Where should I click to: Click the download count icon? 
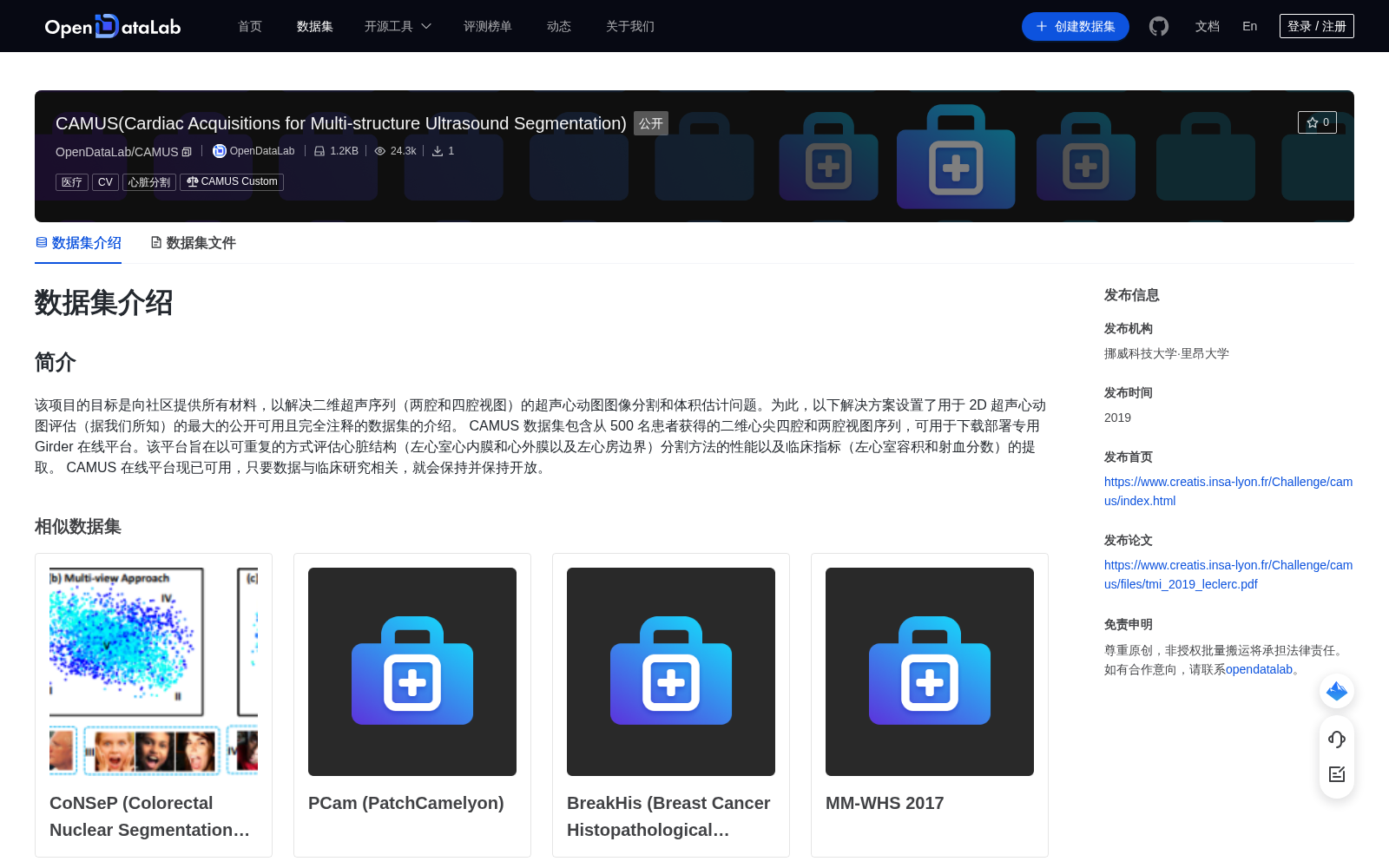pyautogui.click(x=438, y=151)
